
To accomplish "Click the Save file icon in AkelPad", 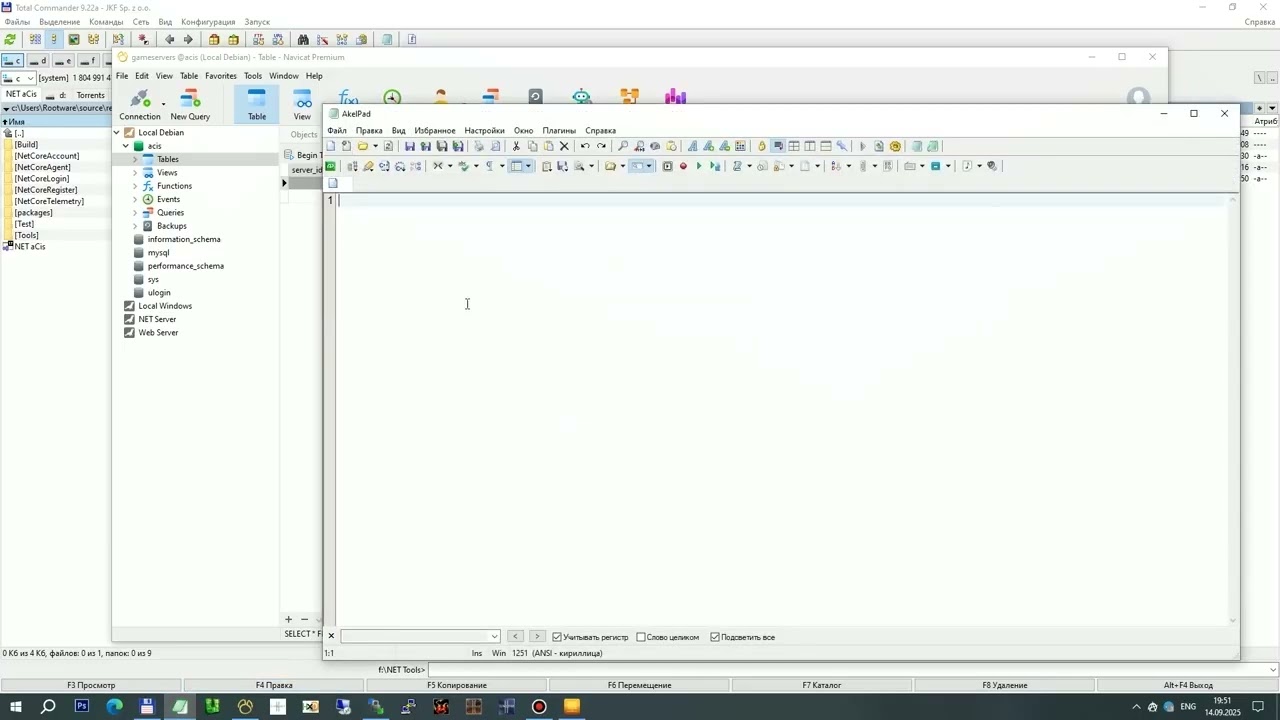I will (410, 146).
